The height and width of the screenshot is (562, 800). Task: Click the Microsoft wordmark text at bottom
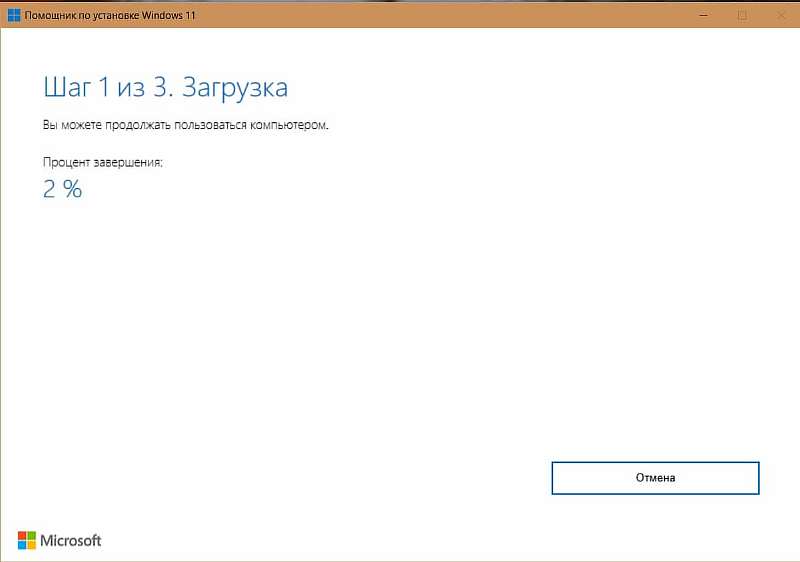click(x=70, y=541)
